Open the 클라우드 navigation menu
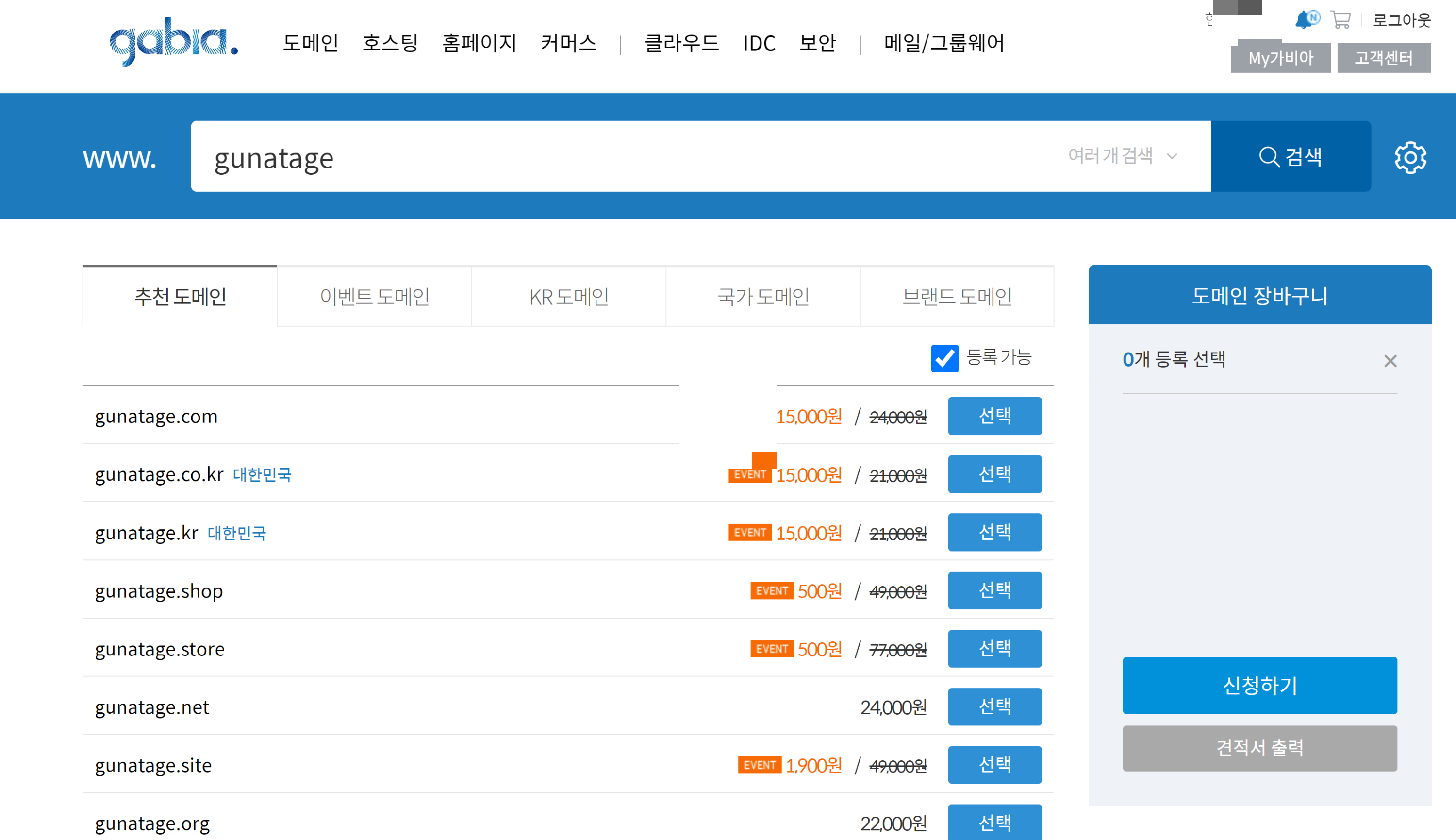This screenshot has height=840, width=1456. point(681,43)
